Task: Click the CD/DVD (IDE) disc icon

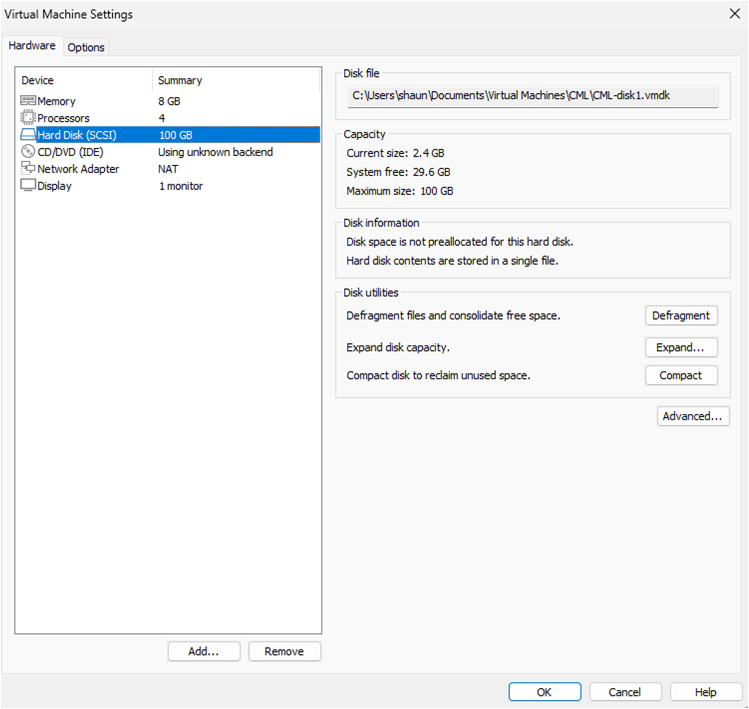Action: [x=28, y=152]
